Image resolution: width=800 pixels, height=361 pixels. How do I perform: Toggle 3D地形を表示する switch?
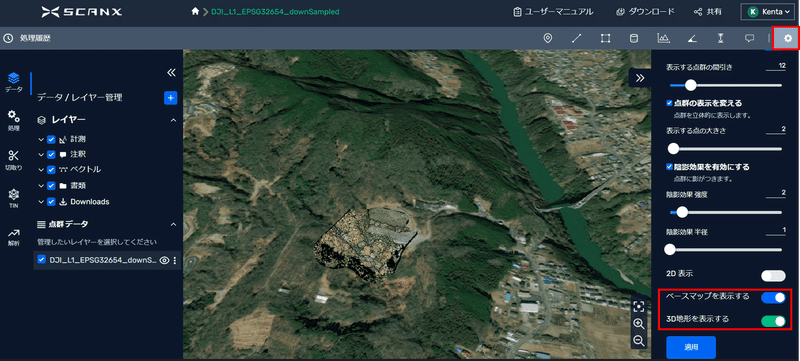[773, 321]
